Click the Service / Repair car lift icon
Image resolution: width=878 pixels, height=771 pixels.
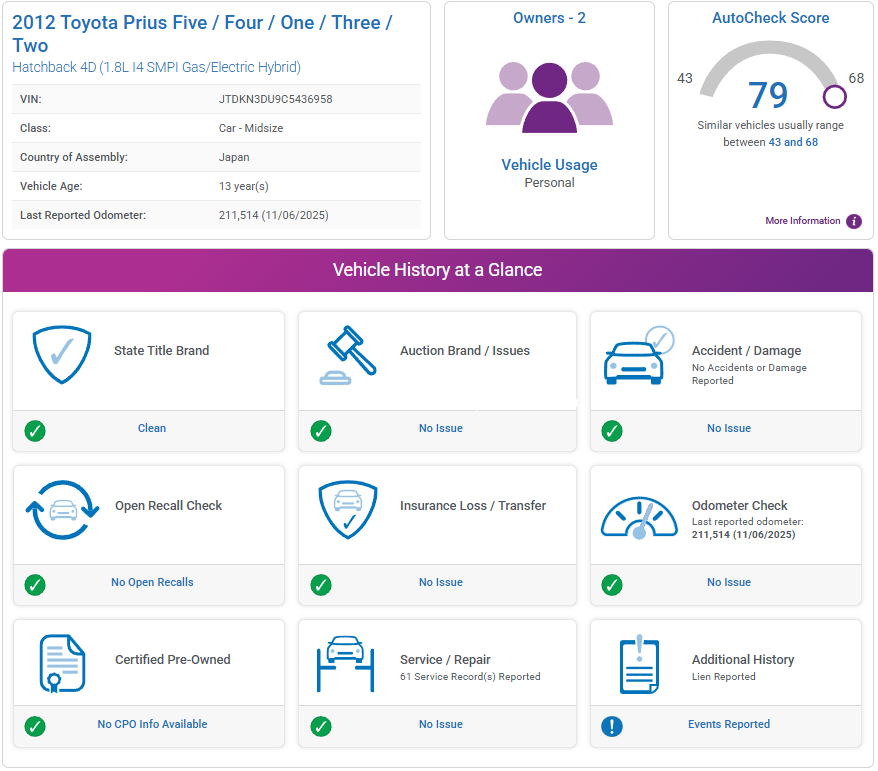point(346,663)
